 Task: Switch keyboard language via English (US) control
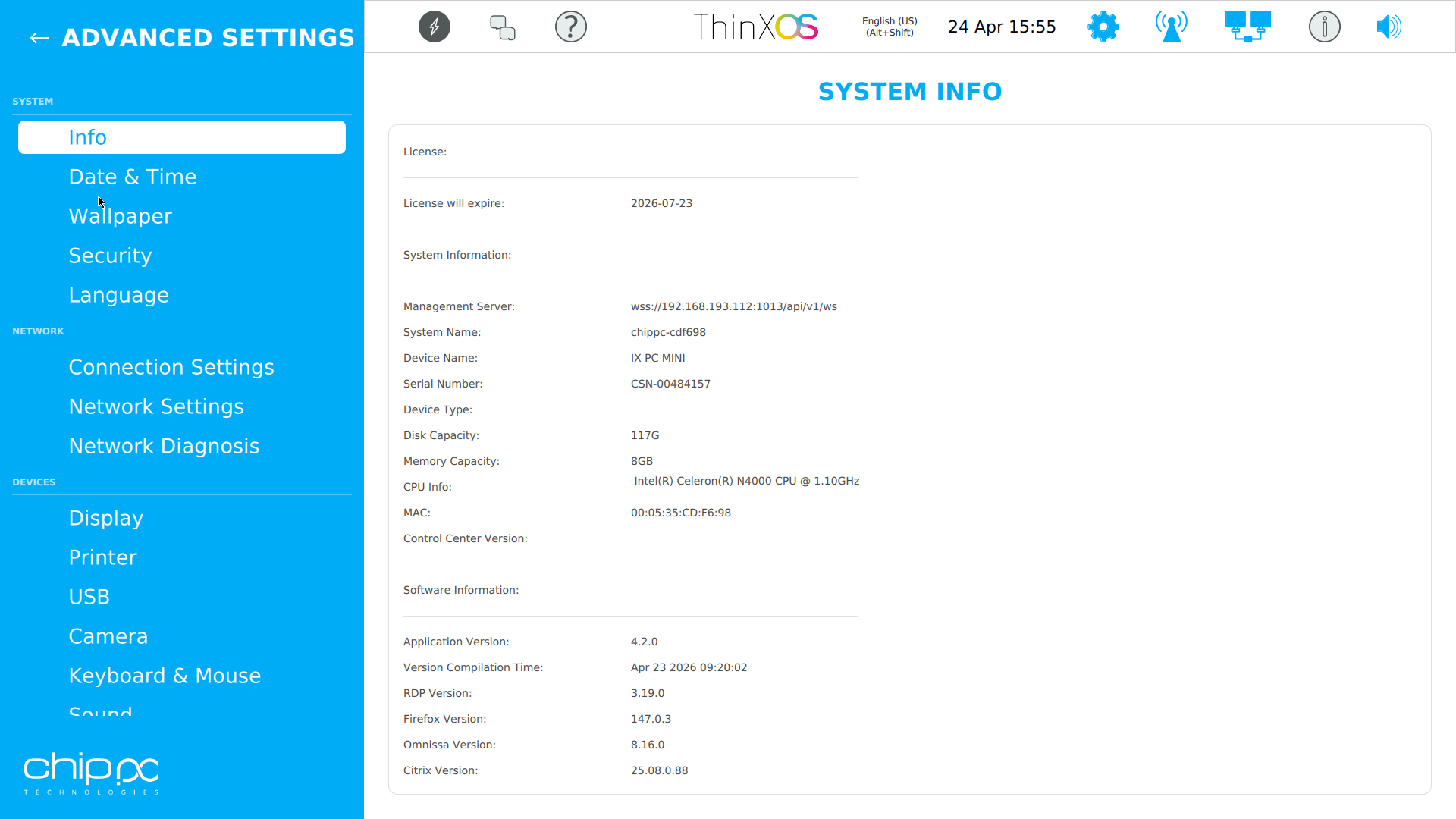coord(889,27)
